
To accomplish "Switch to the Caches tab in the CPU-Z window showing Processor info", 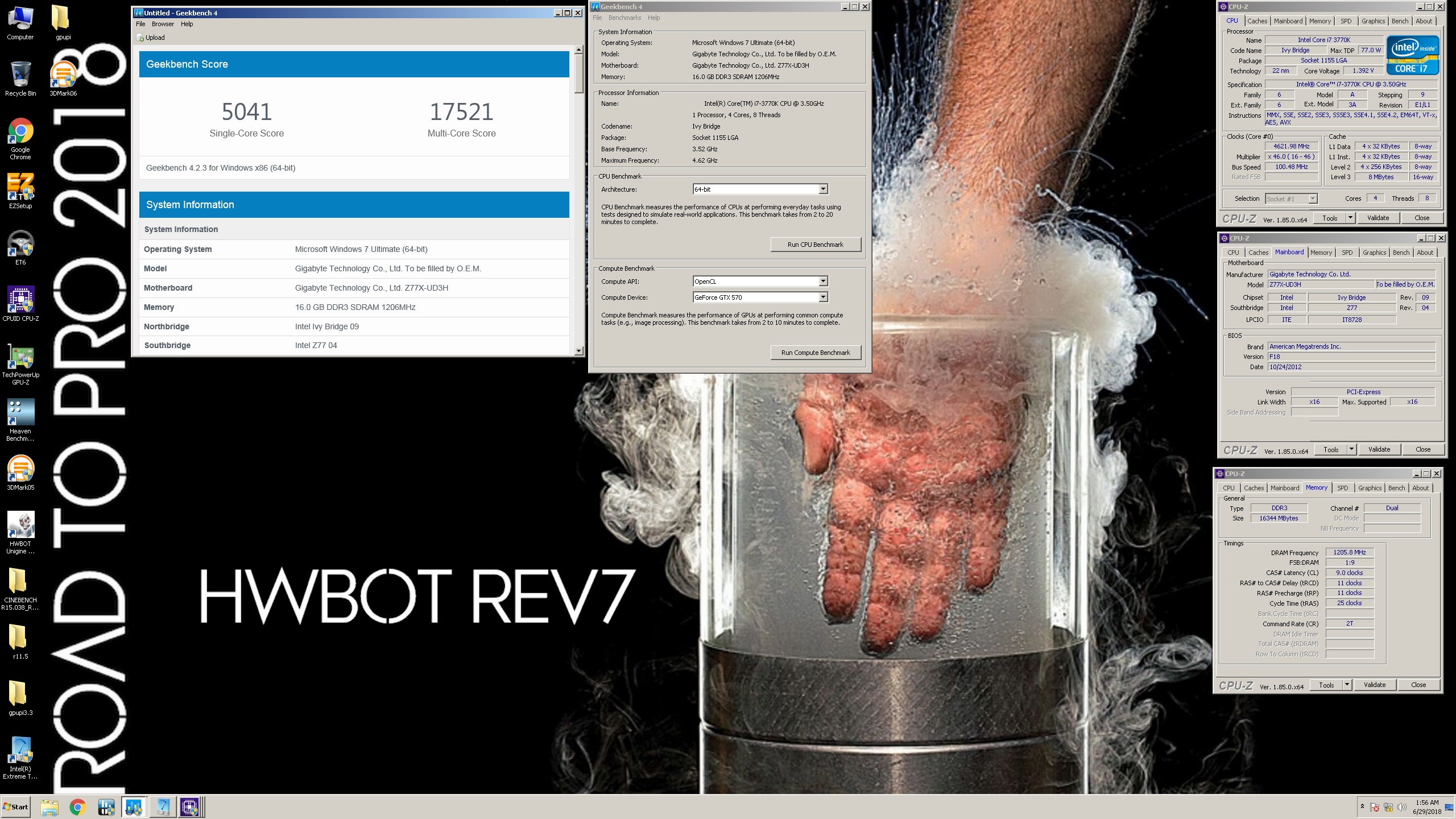I will (x=1258, y=21).
